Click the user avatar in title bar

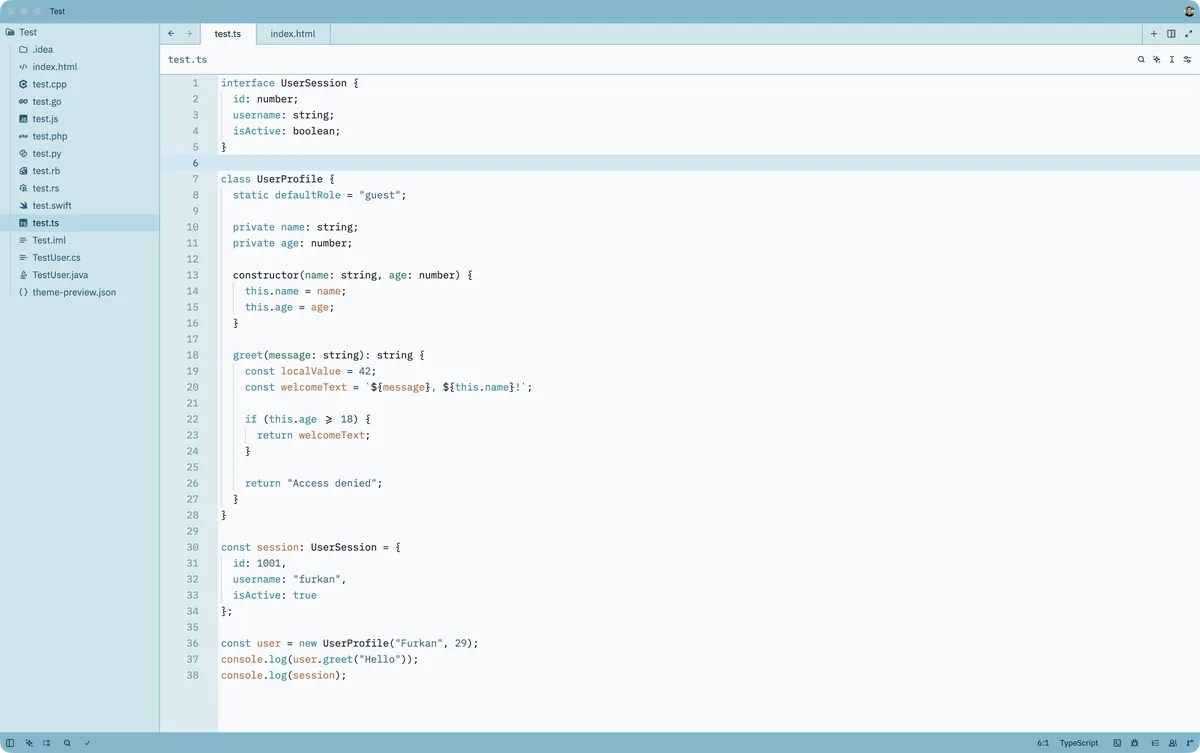(1190, 11)
